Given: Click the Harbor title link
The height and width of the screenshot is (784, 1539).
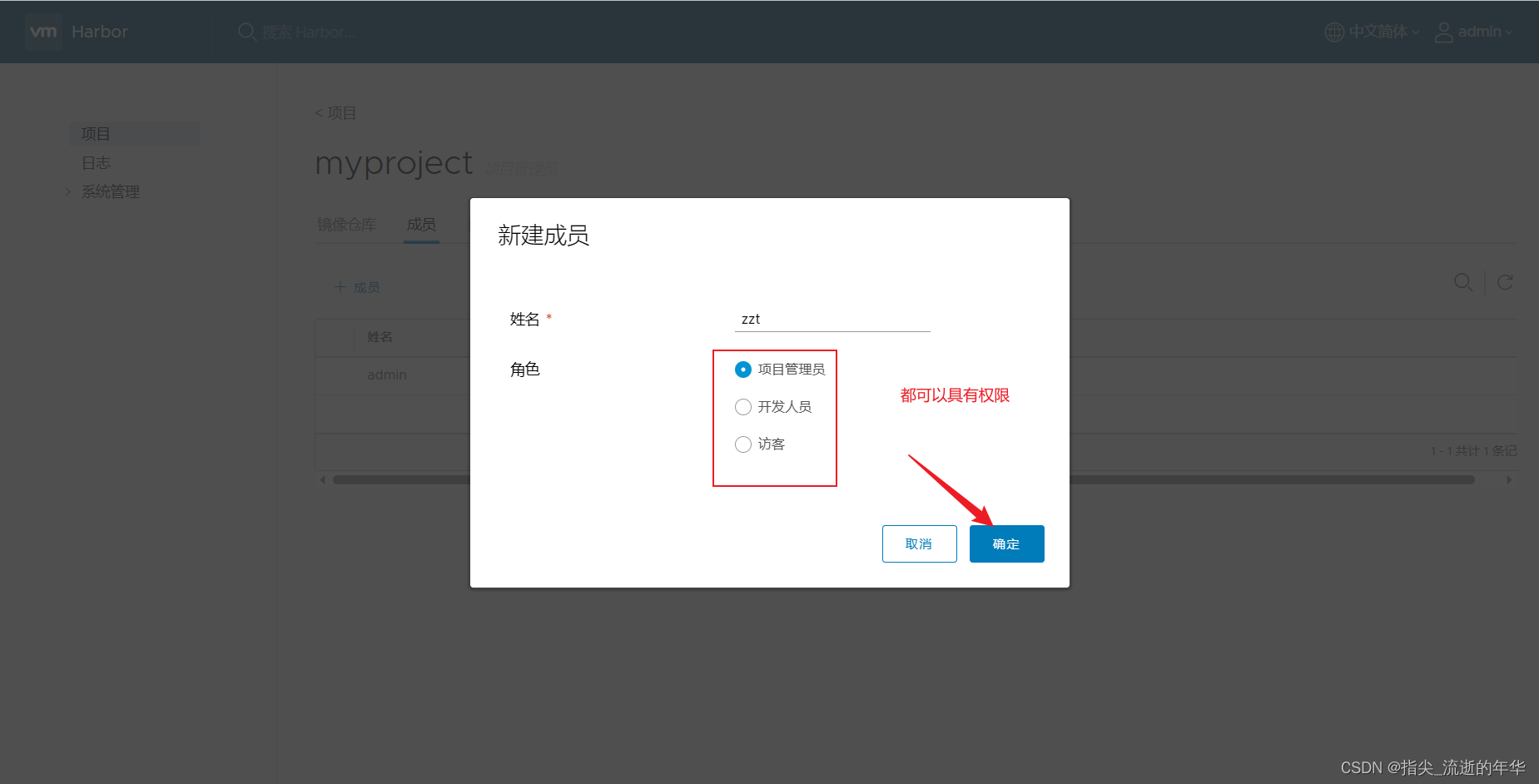Looking at the screenshot, I should [x=100, y=32].
